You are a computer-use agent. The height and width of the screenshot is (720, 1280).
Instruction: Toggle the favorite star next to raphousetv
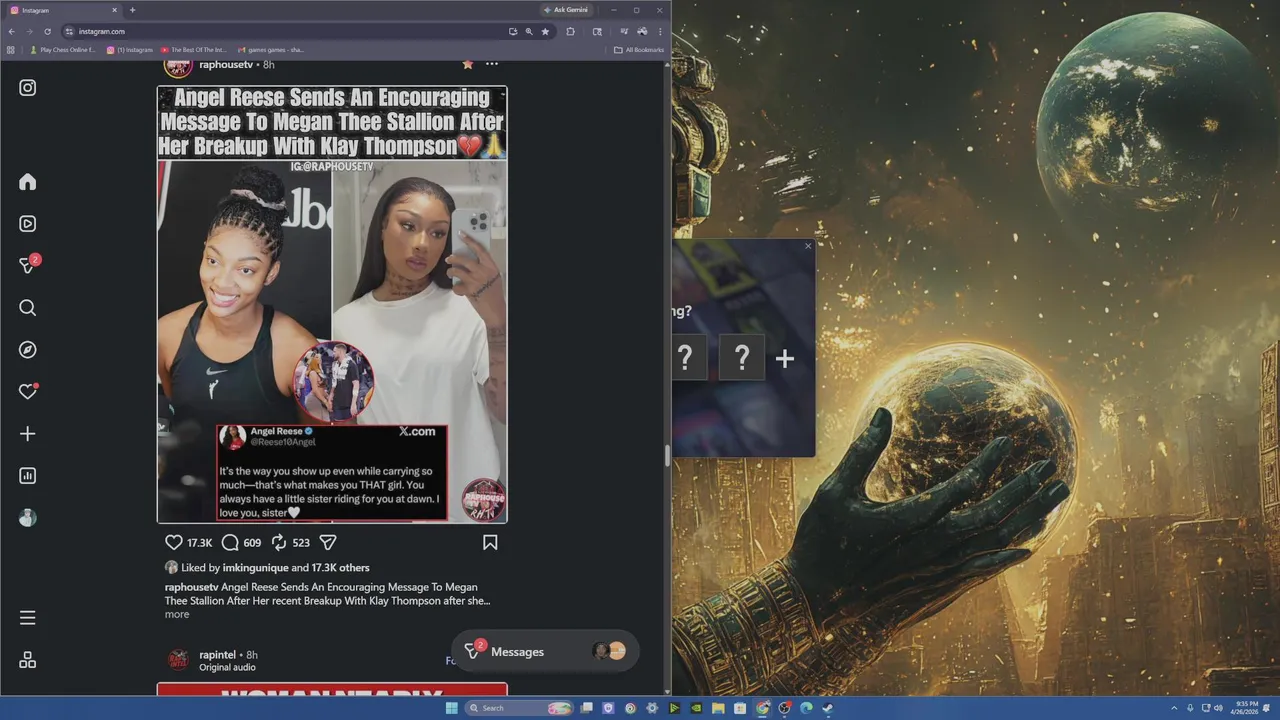click(467, 64)
